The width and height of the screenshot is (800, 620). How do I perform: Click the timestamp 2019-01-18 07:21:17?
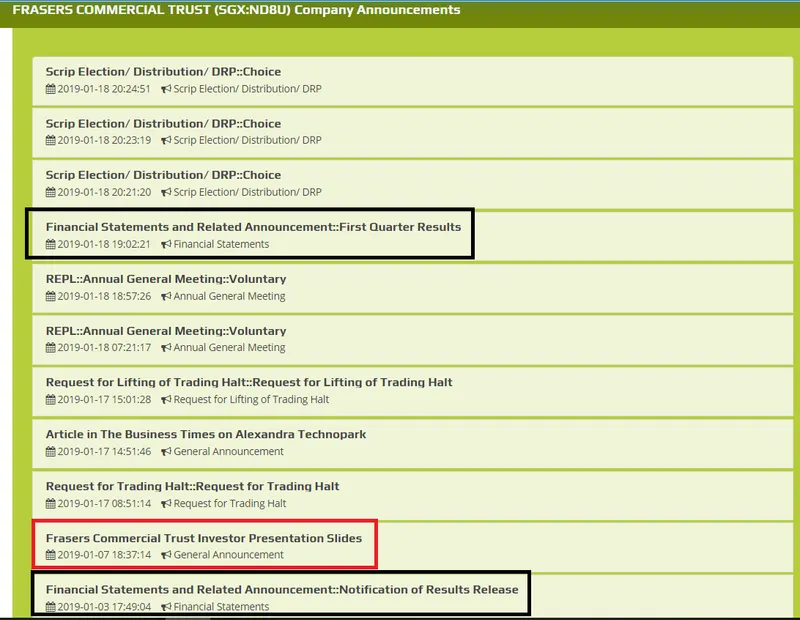[104, 348]
